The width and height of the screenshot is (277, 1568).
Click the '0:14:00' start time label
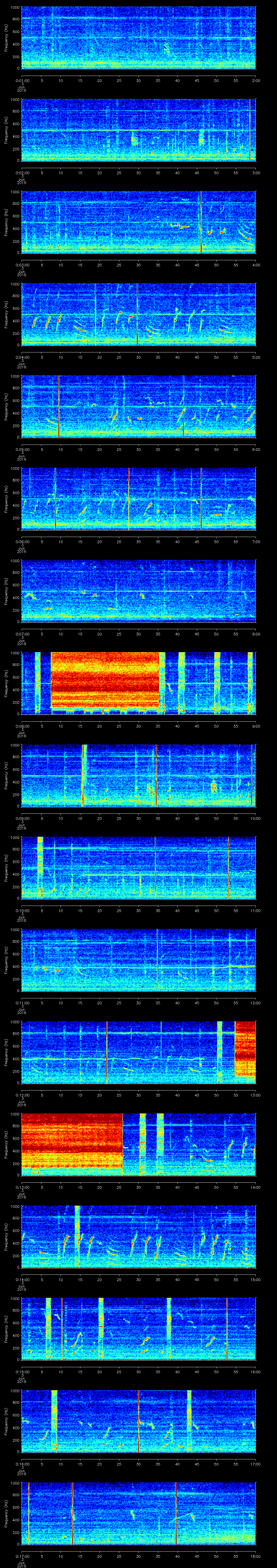pyautogui.click(x=22, y=1279)
